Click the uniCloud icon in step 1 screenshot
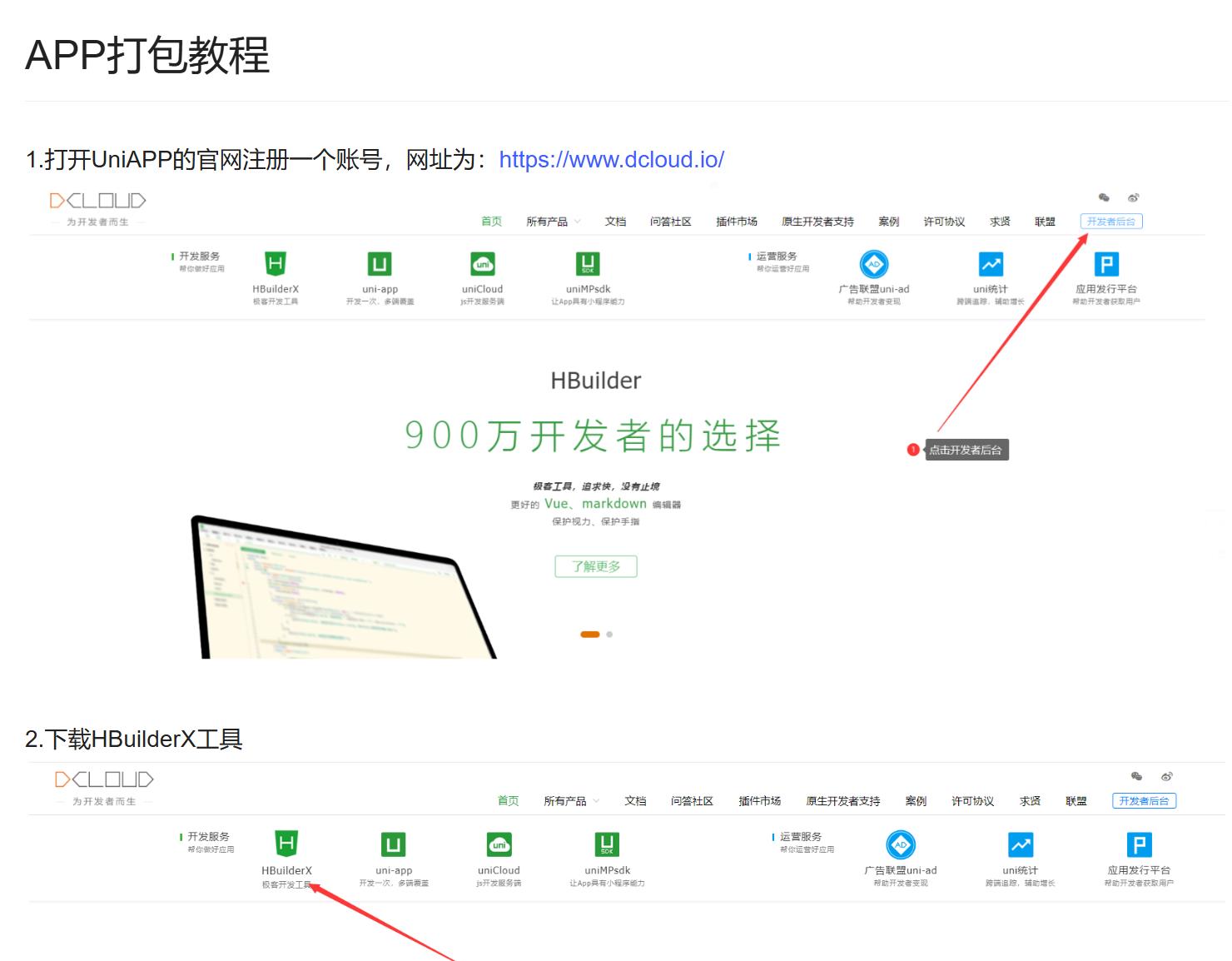 coord(483,264)
